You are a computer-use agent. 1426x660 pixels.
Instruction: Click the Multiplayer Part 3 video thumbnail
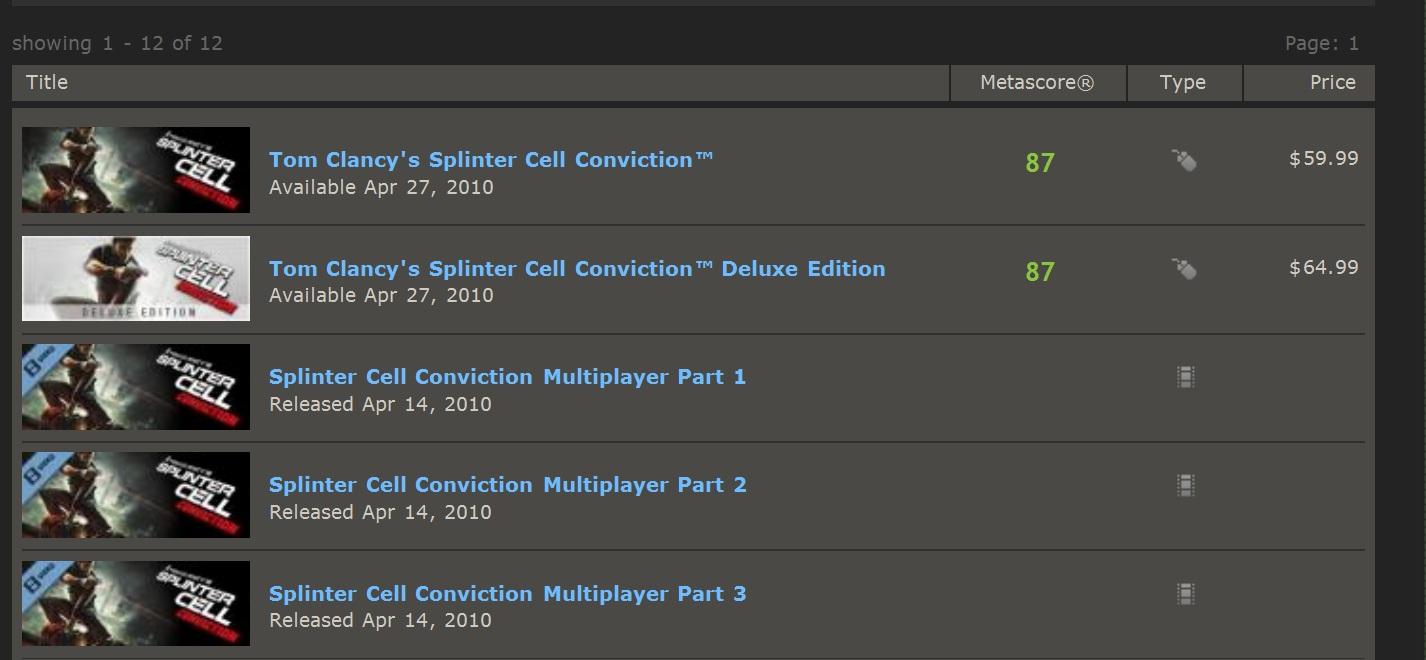point(136,603)
